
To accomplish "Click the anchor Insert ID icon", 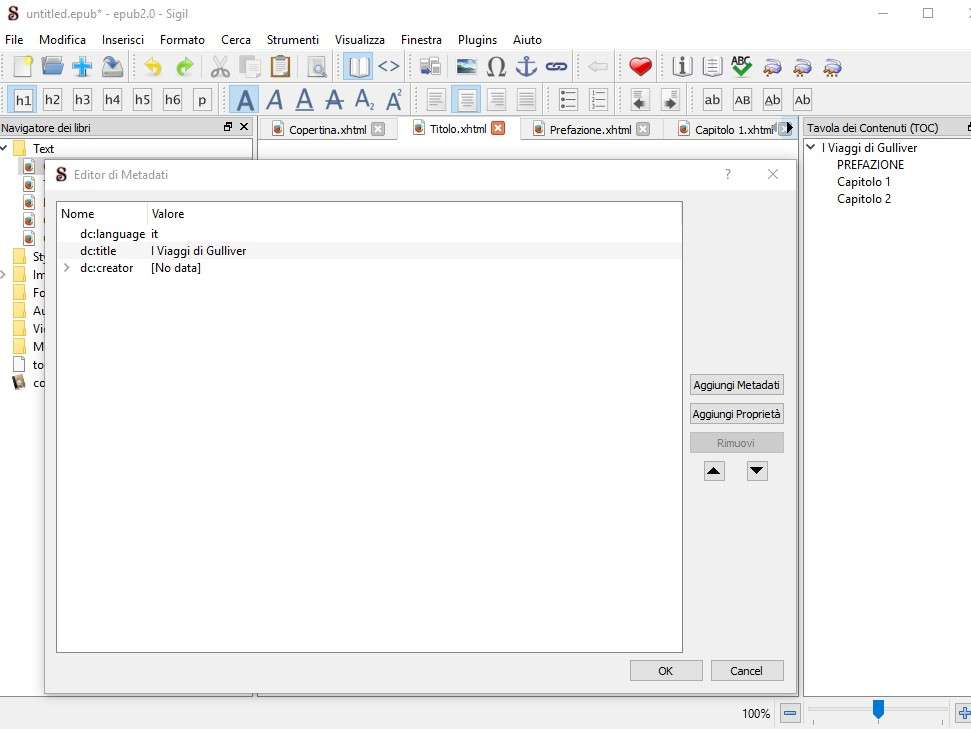I will coord(526,67).
